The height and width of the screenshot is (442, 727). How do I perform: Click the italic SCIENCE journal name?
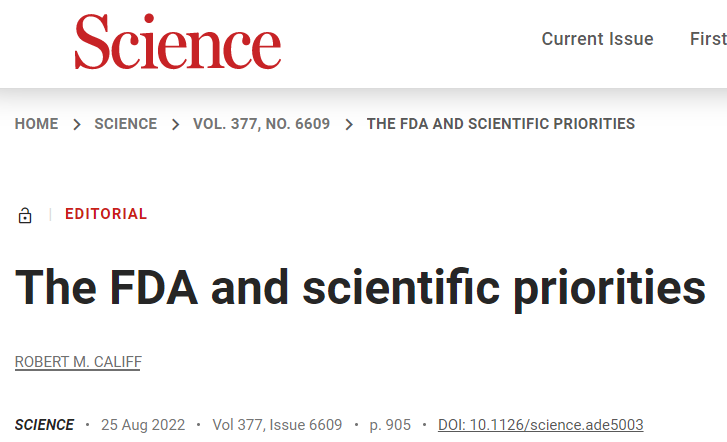click(44, 425)
